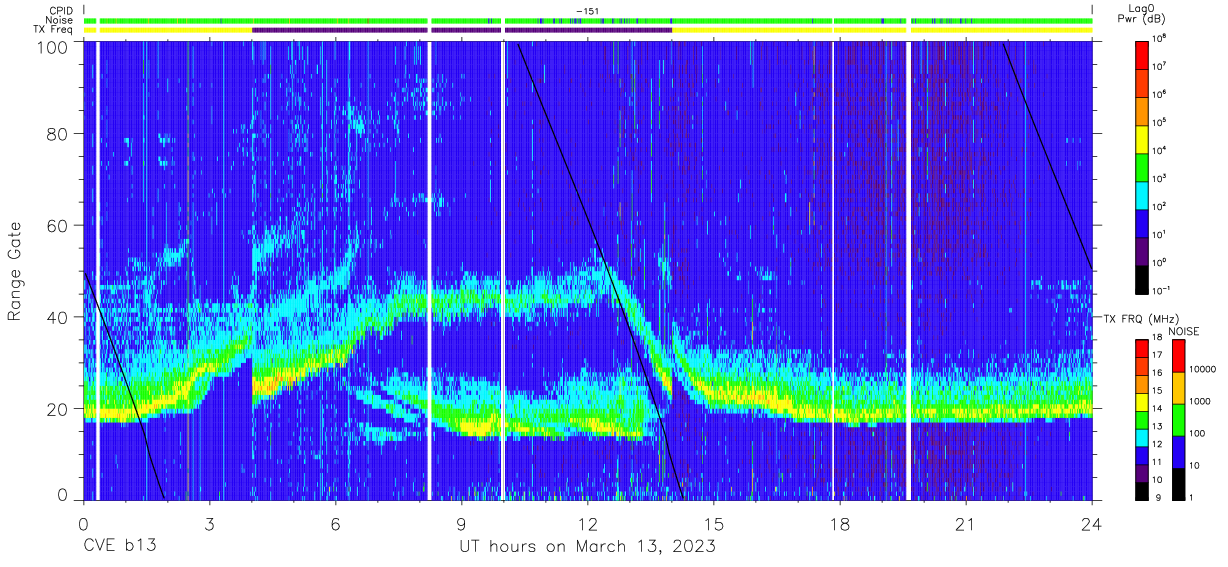The width and height of the screenshot is (1228, 567).
Task: Click the Noise row label
Action: pos(58,20)
